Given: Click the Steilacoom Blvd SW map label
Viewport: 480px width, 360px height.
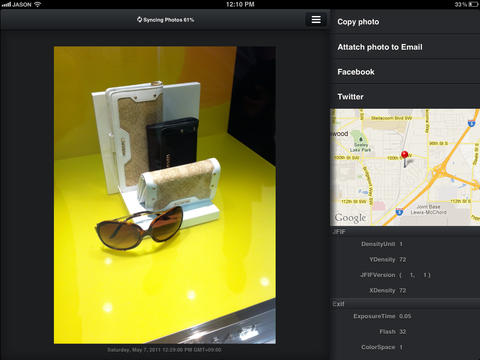Looking at the screenshot, I should [x=391, y=118].
